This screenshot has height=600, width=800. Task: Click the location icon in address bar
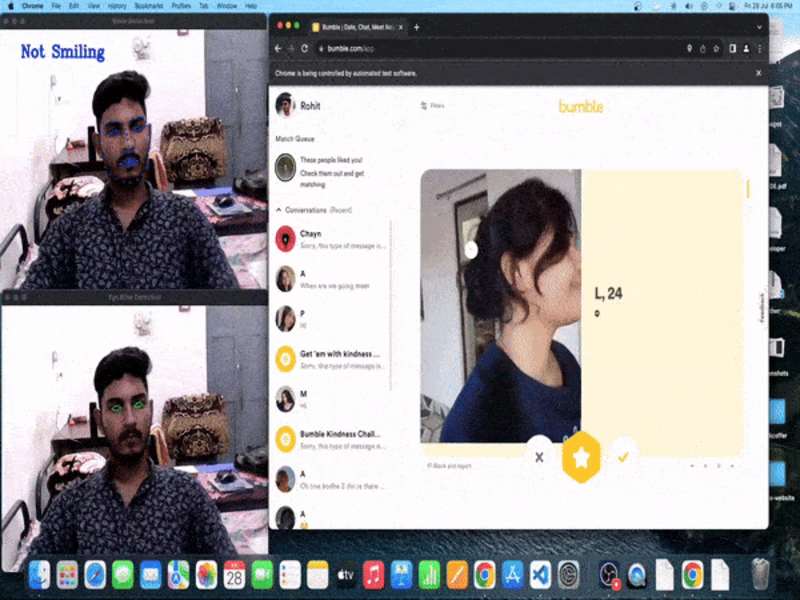tap(689, 48)
